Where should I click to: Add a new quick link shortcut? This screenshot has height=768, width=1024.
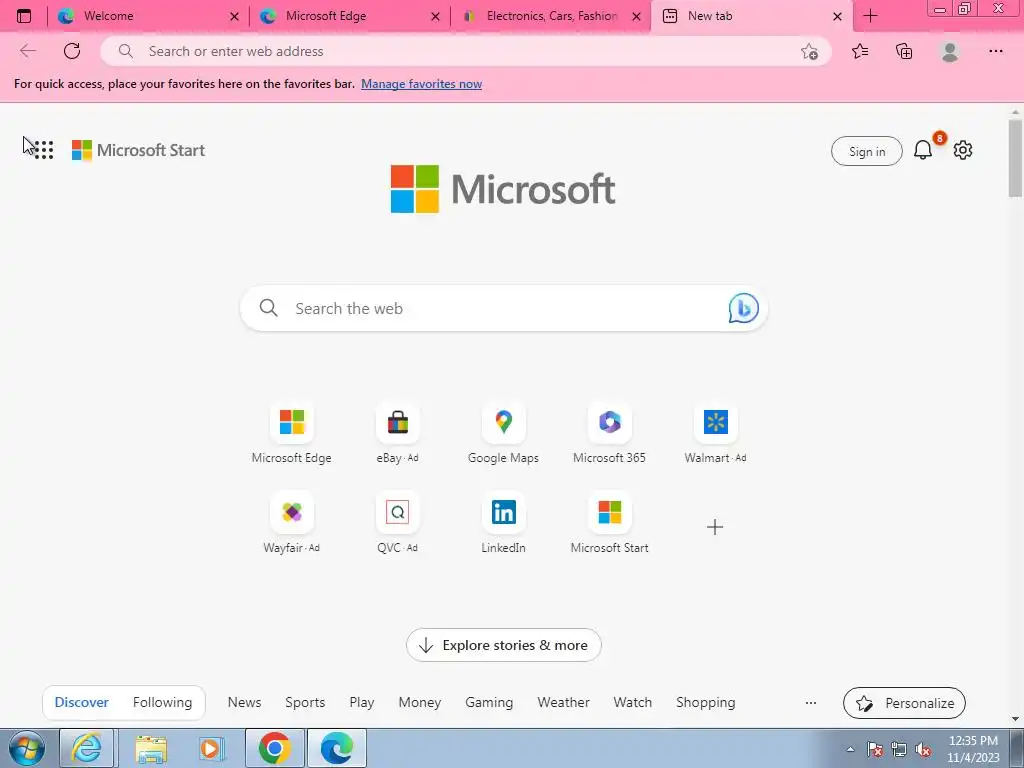click(715, 527)
